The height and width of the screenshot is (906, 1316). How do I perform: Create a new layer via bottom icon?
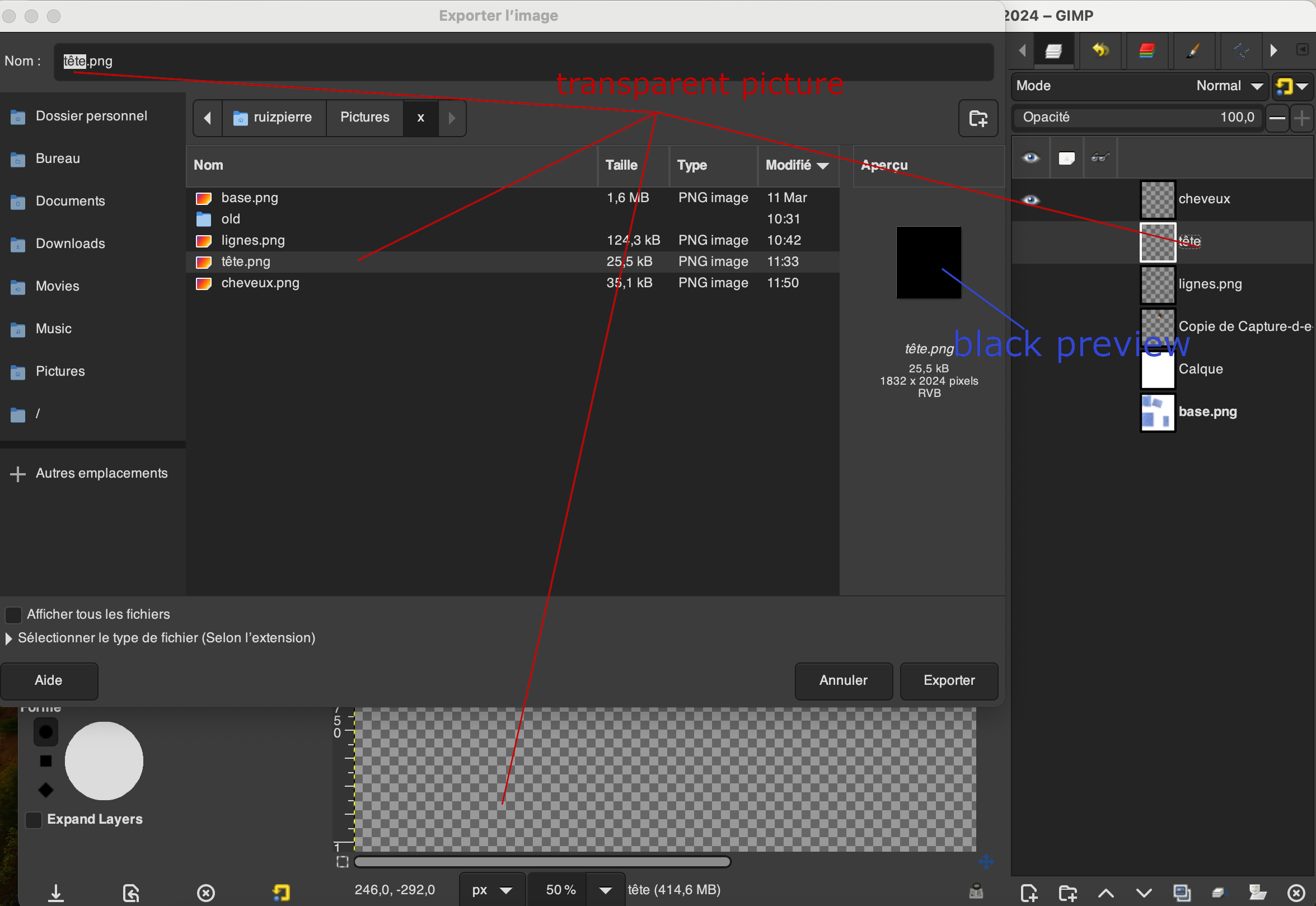click(x=1029, y=893)
